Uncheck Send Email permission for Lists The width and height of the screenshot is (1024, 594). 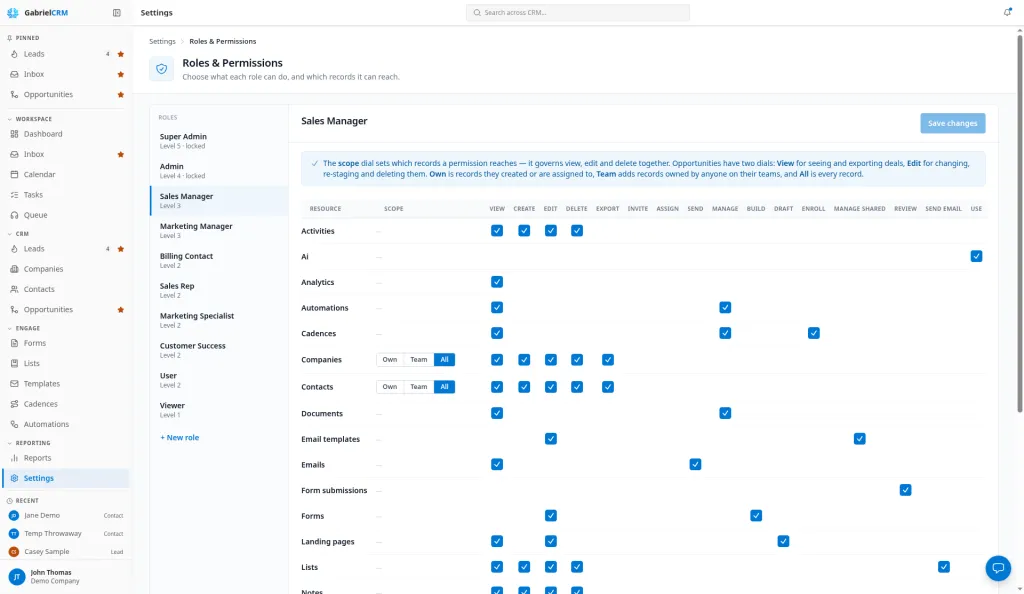[944, 567]
